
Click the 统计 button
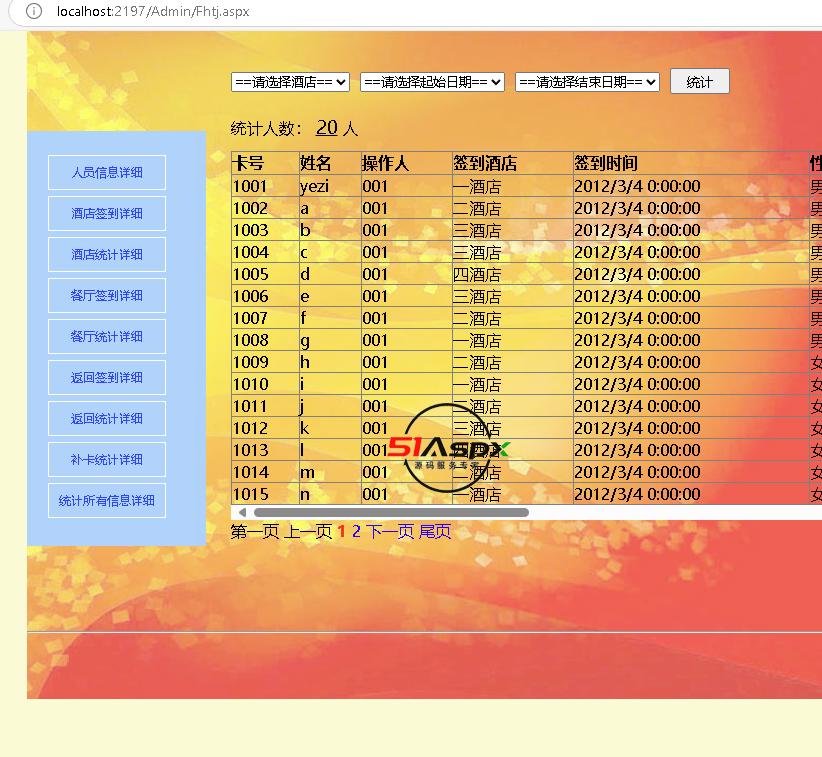click(x=700, y=82)
